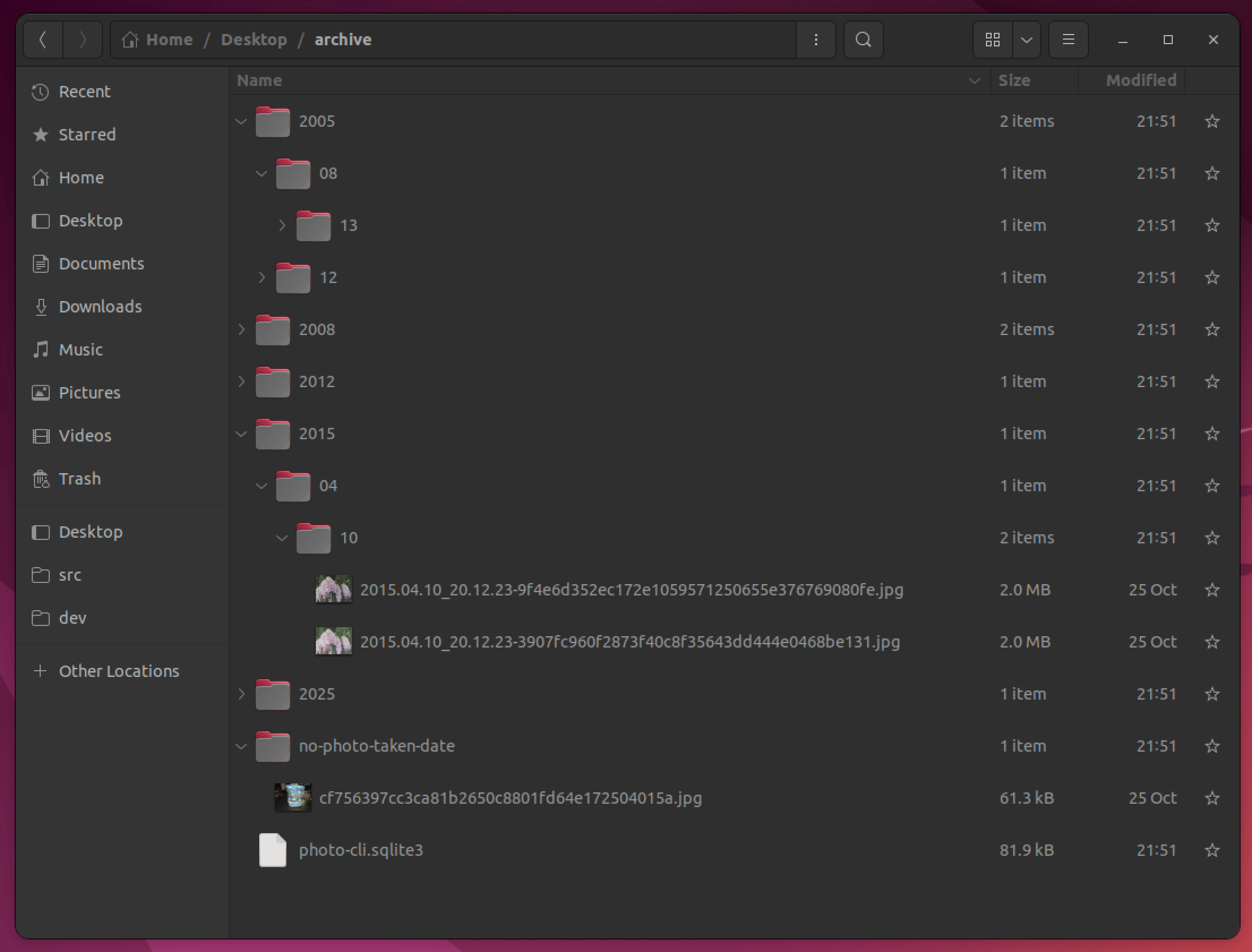Open the src bookmark in sidebar

click(122, 575)
